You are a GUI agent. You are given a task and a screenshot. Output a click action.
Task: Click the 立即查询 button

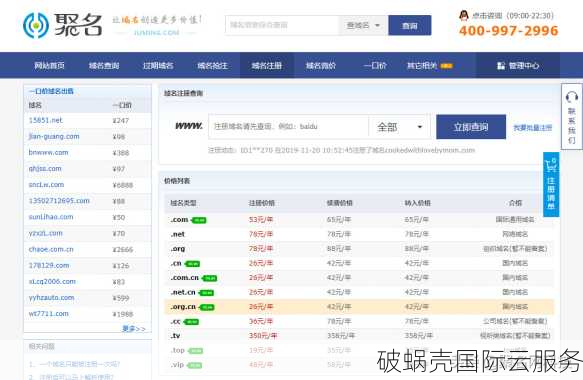[471, 127]
